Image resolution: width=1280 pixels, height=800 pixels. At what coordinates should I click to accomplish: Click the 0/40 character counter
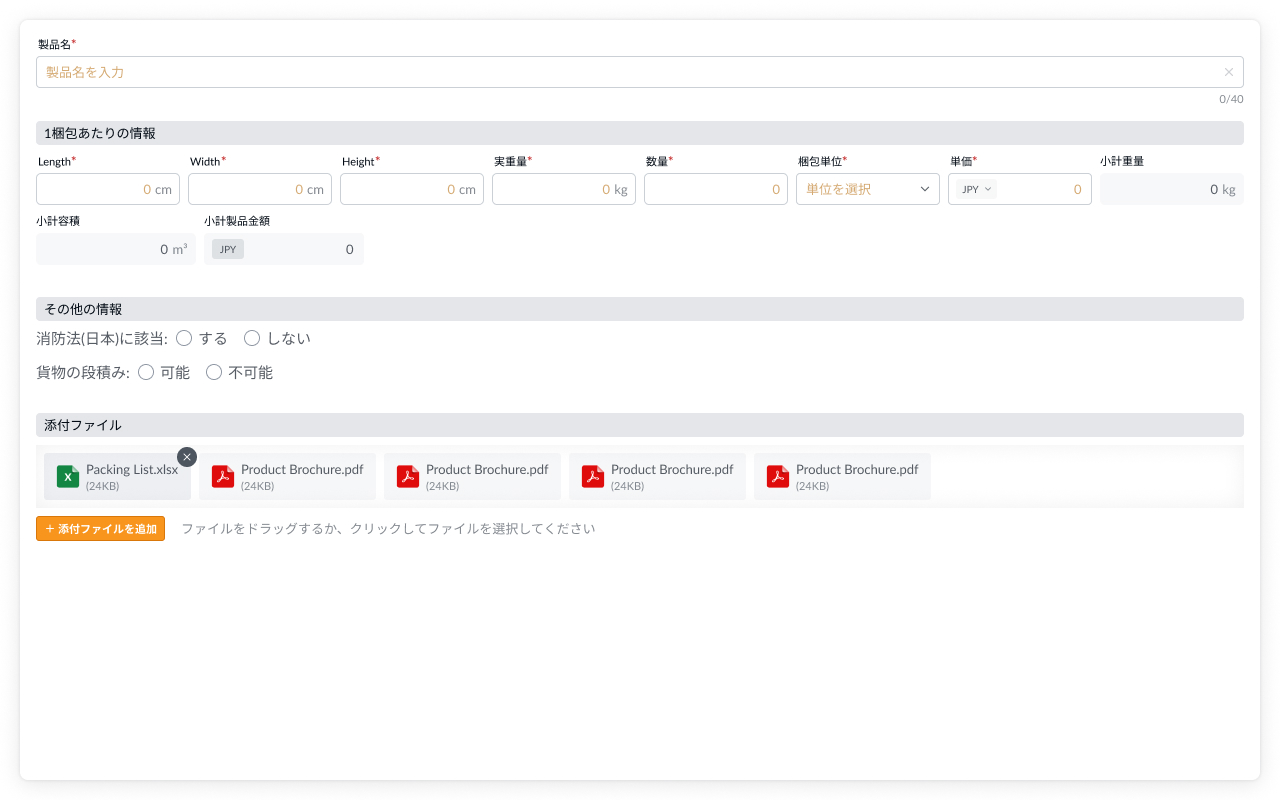coord(1231,99)
